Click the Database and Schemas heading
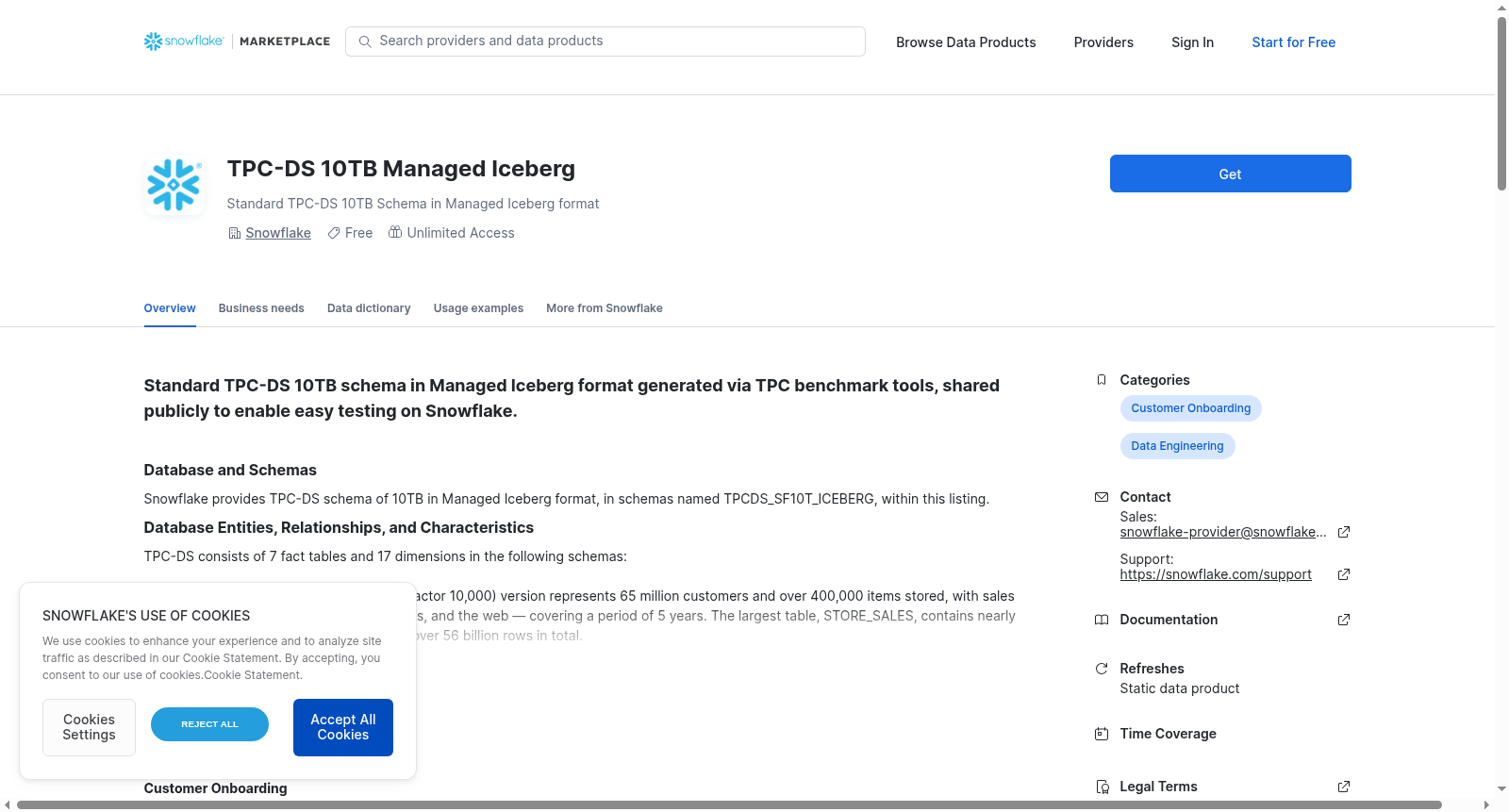 click(x=230, y=470)
